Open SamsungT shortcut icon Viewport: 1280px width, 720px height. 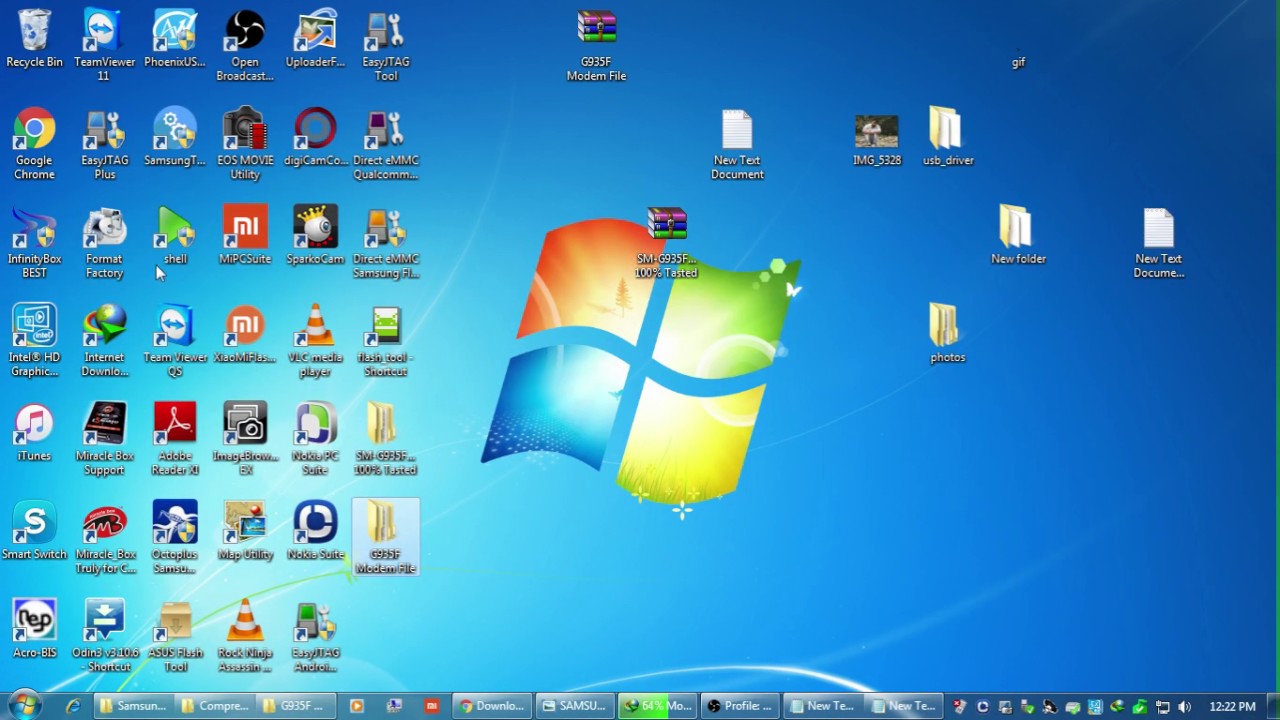(174, 138)
